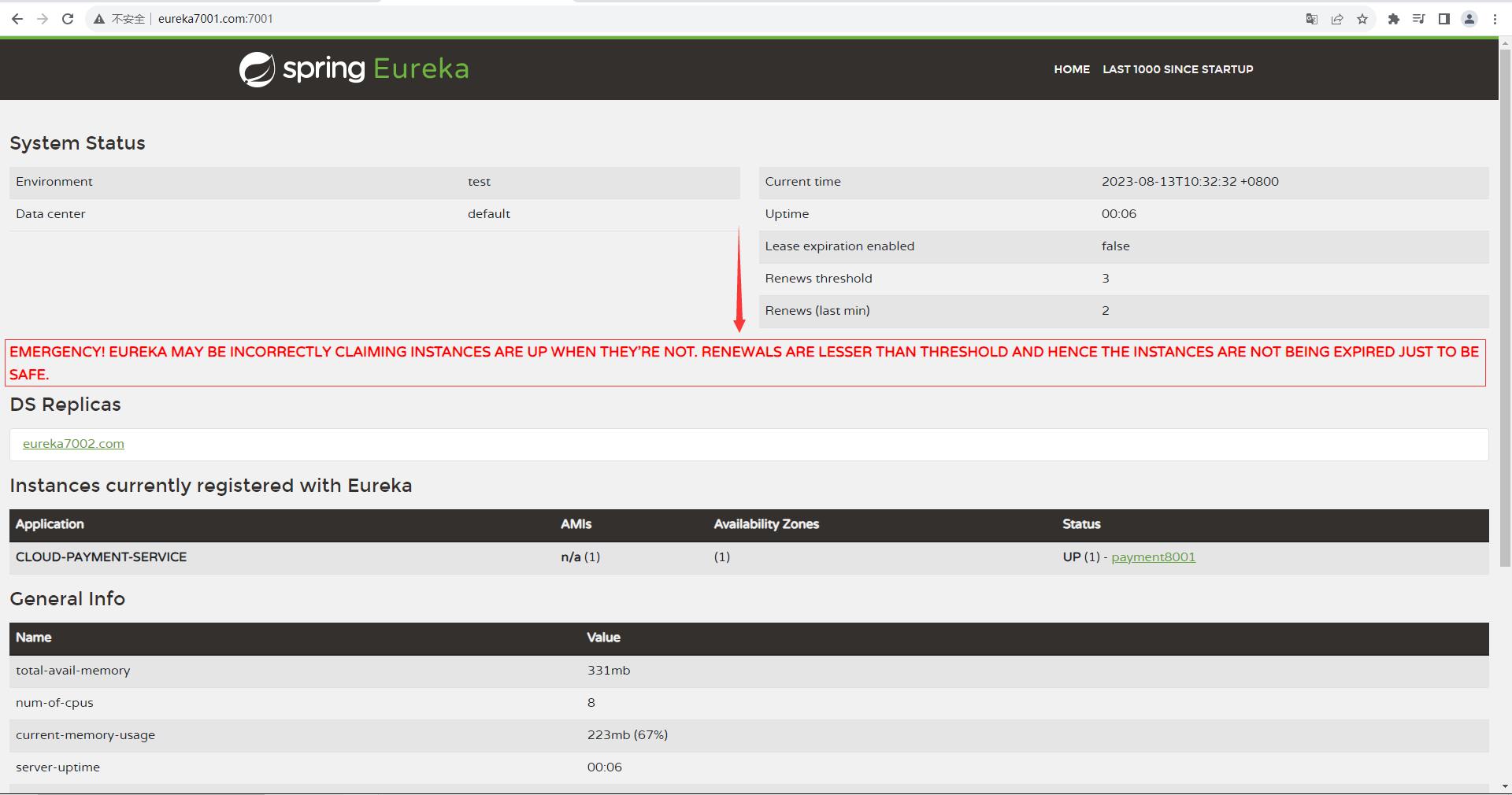Click the DS Replicas heading
Screen dimensions: 1512x795
pyautogui.click(x=65, y=405)
